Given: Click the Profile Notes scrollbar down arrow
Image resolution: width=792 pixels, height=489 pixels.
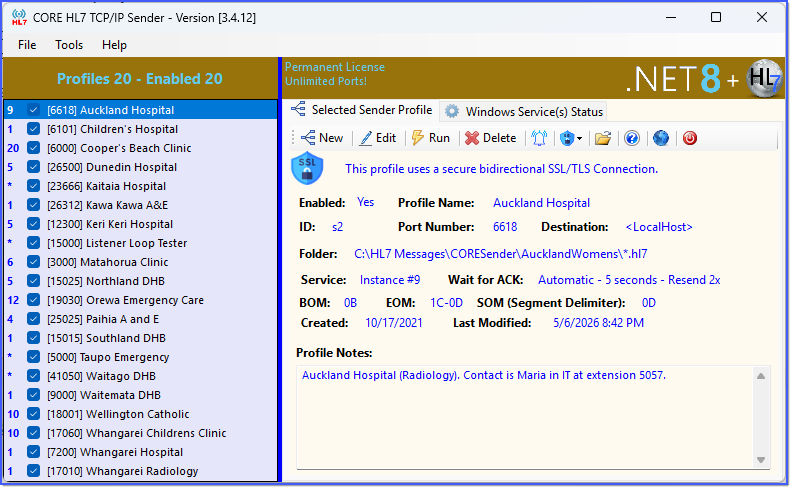Looking at the screenshot, I should (x=761, y=460).
